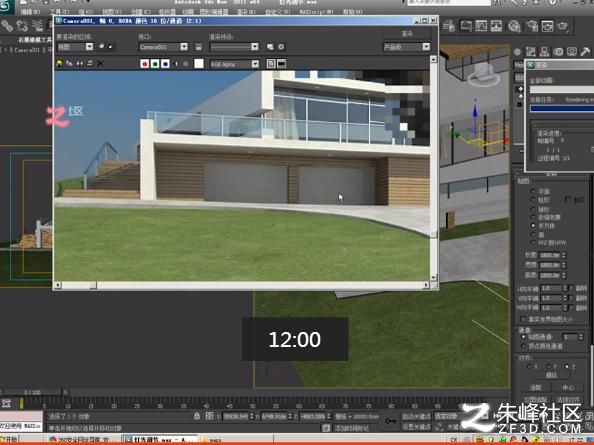Select the Link tool in main toolbar

[8, 26]
